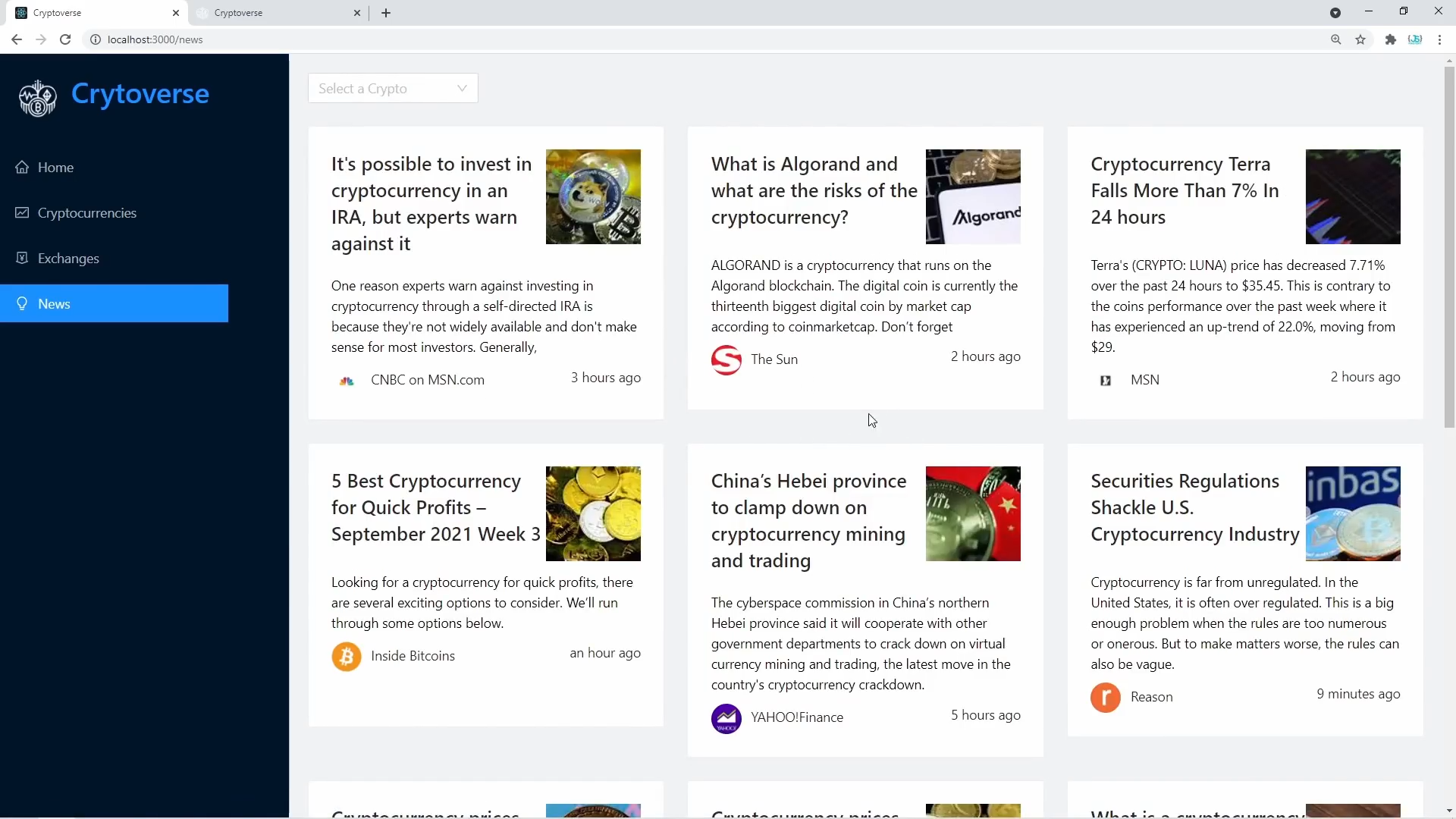Click inside the browser address bar
The width and height of the screenshot is (1456, 819).
pos(303,39)
